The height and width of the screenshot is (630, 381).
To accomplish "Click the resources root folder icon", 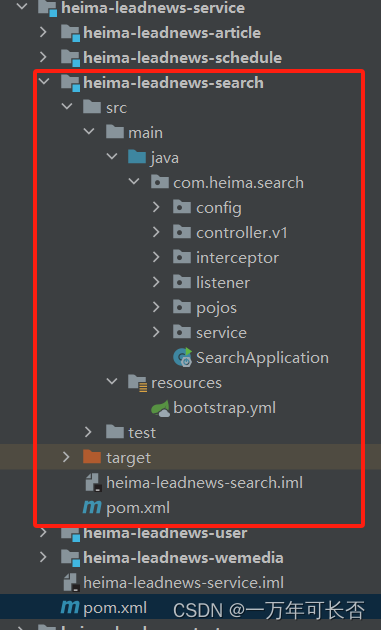I will pyautogui.click(x=138, y=382).
